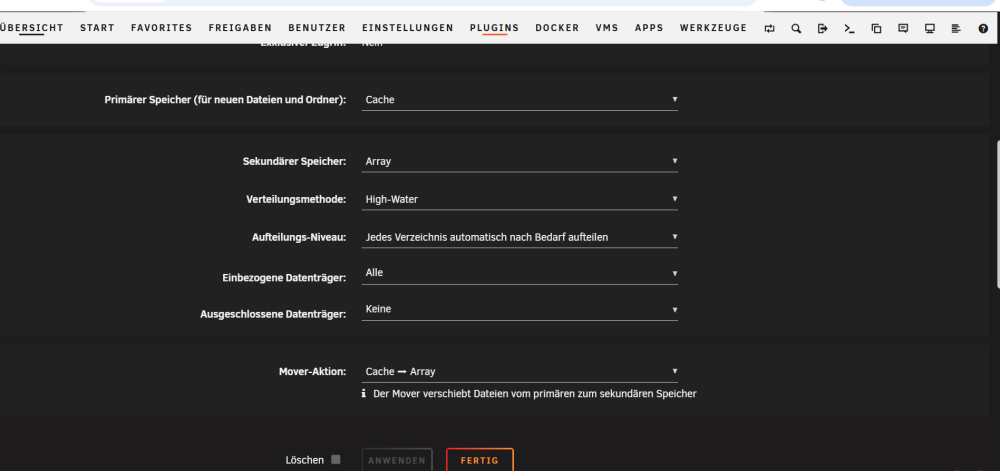Select the Benutzer menu tab
Screen dimensions: 1000x471
pyautogui.click(x=317, y=28)
